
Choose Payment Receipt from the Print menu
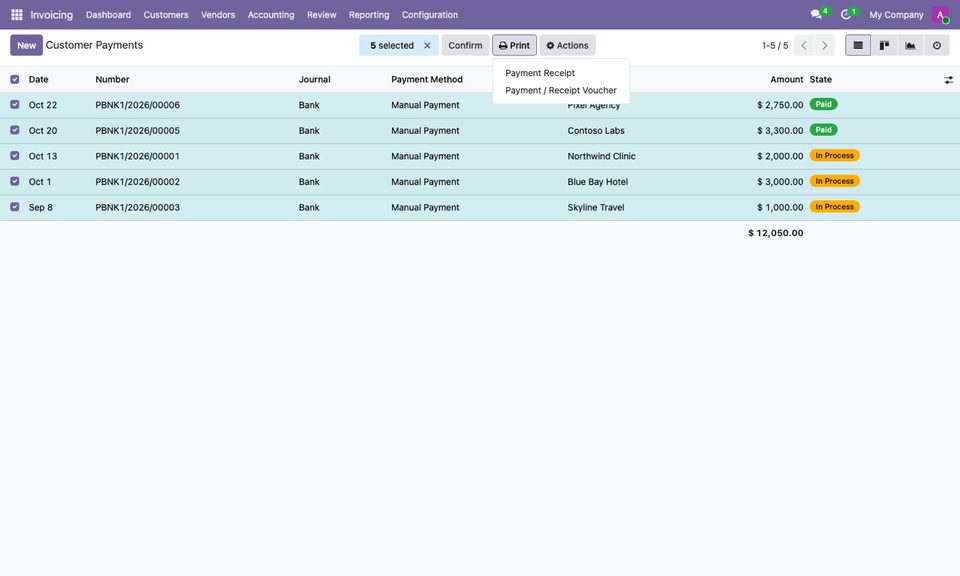pos(540,73)
